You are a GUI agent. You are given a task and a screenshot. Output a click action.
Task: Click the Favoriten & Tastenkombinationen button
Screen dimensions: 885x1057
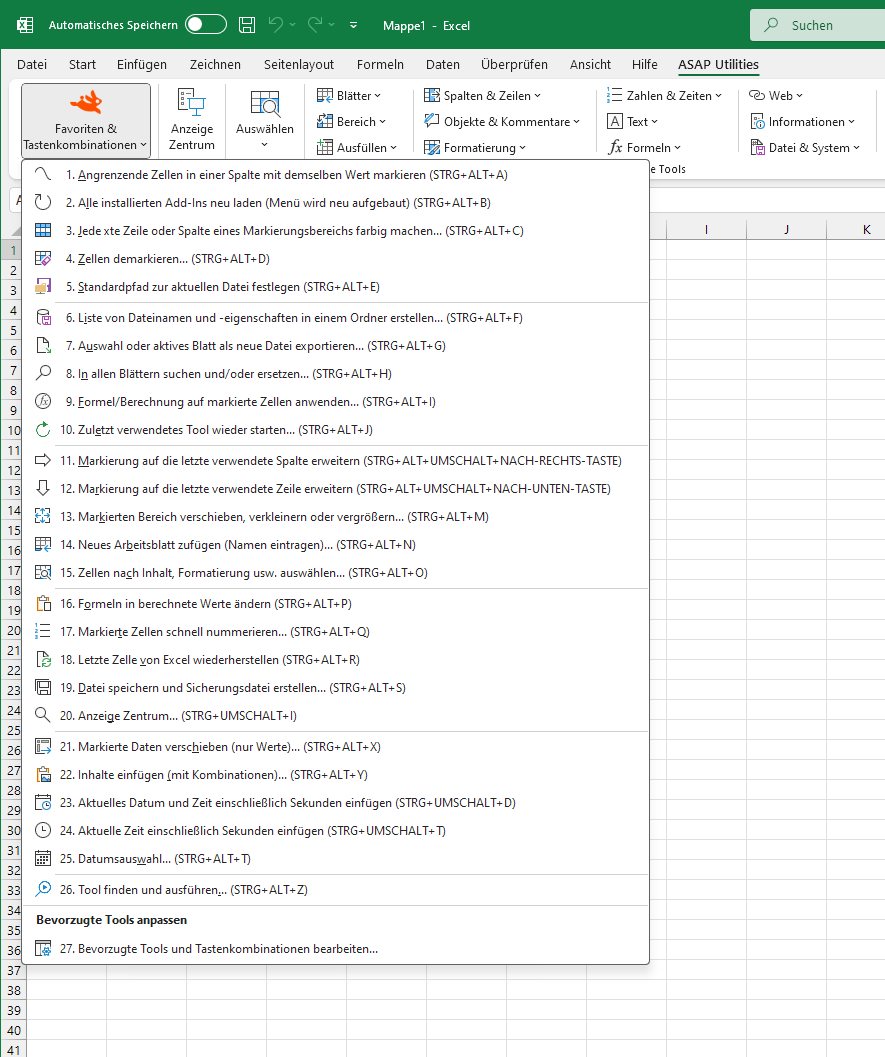point(86,120)
